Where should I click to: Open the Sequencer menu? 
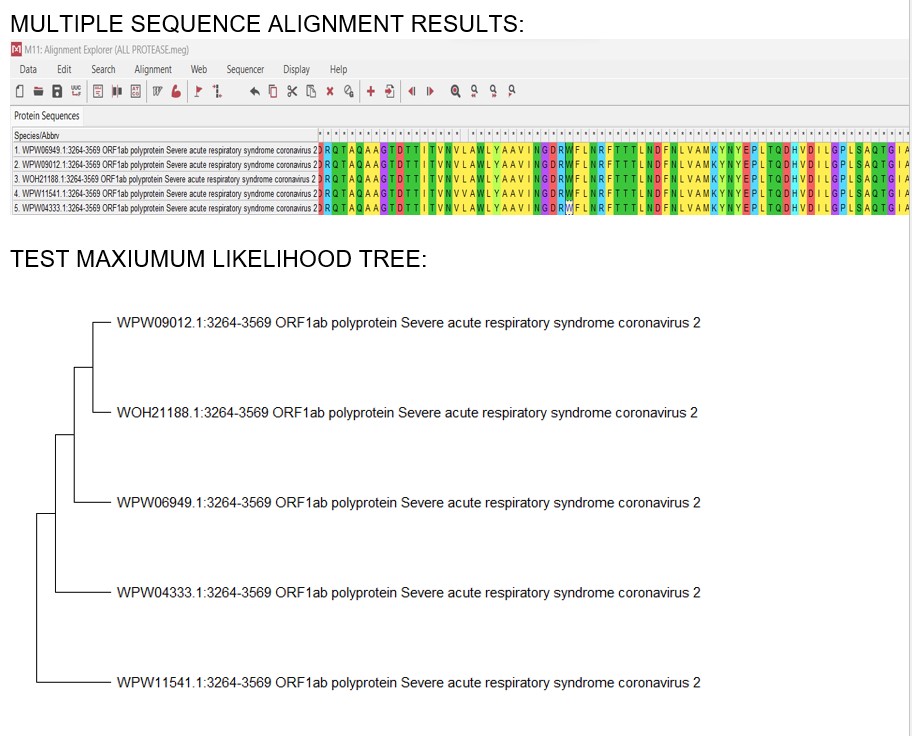click(x=246, y=69)
